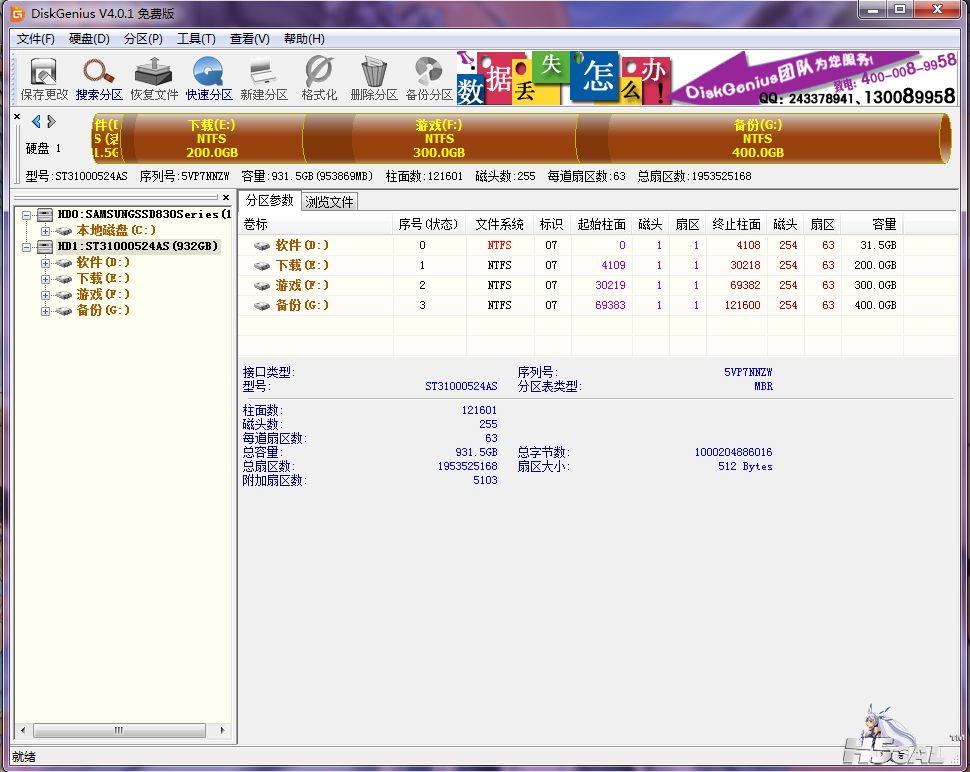
Task: Click the 保存更改 (Save Changes) toolbar icon
Action: pos(44,79)
